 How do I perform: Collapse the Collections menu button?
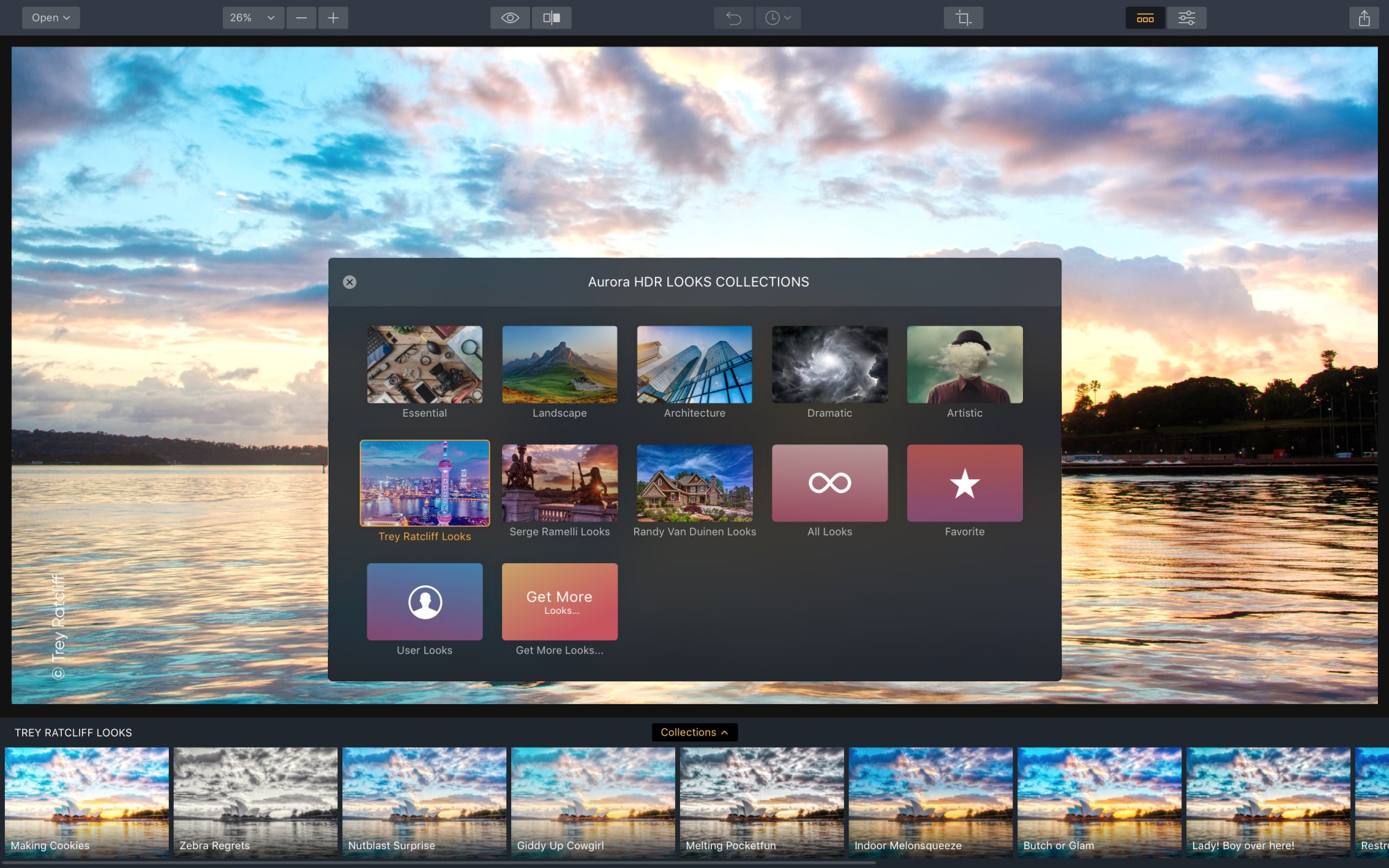coord(694,733)
